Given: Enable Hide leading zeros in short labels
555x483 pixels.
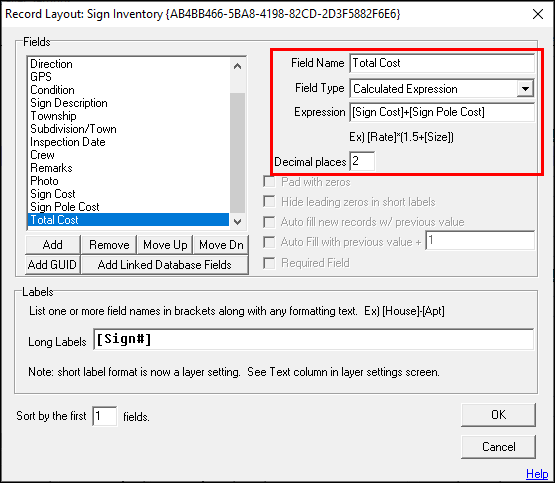Looking at the screenshot, I should 269,202.
